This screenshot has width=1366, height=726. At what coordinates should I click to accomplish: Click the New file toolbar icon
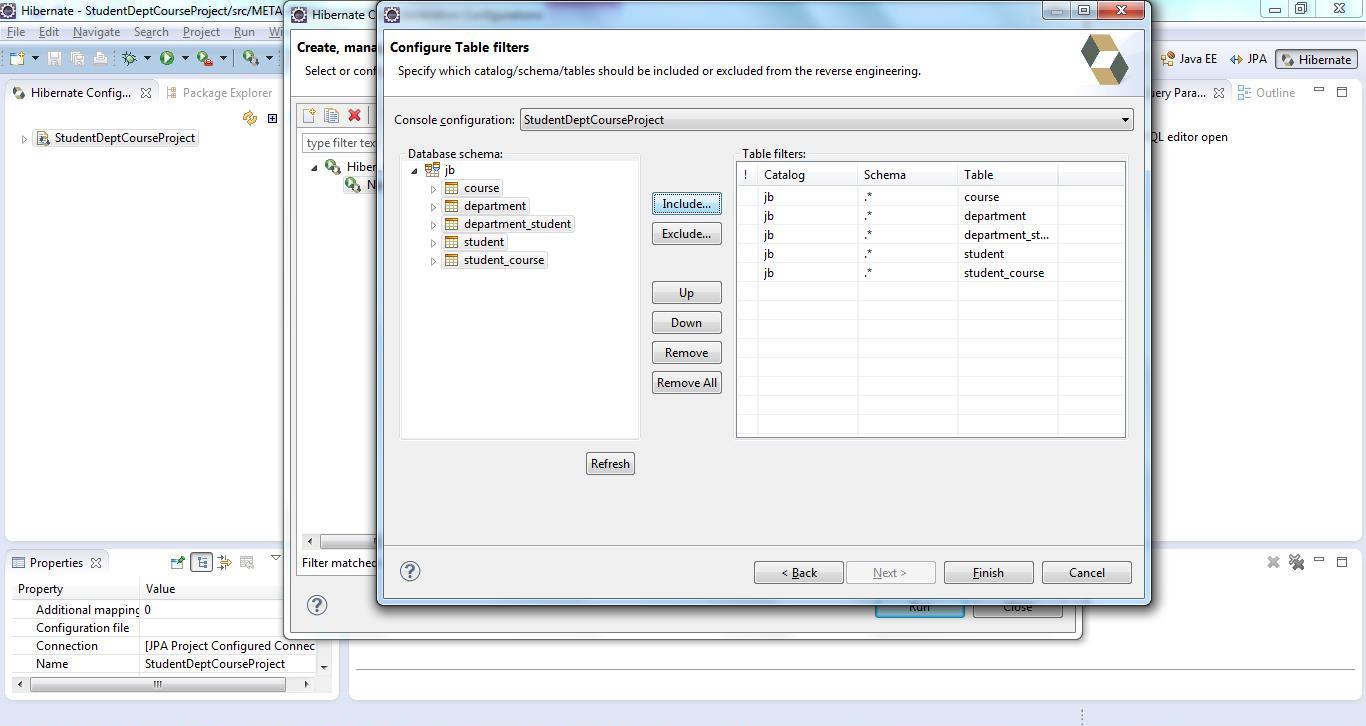coord(17,58)
